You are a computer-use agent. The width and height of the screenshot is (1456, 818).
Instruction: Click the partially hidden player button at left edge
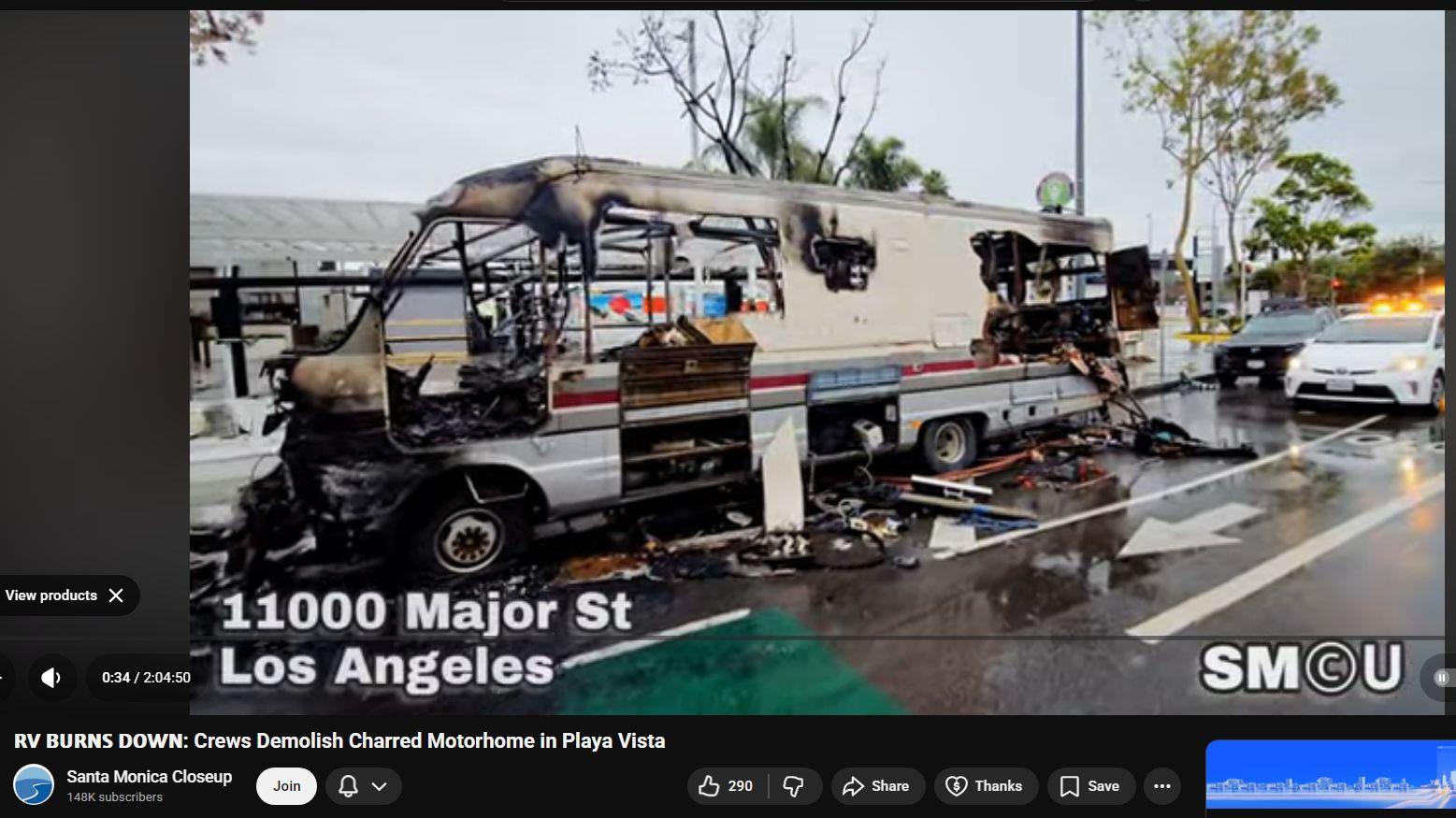point(4,678)
